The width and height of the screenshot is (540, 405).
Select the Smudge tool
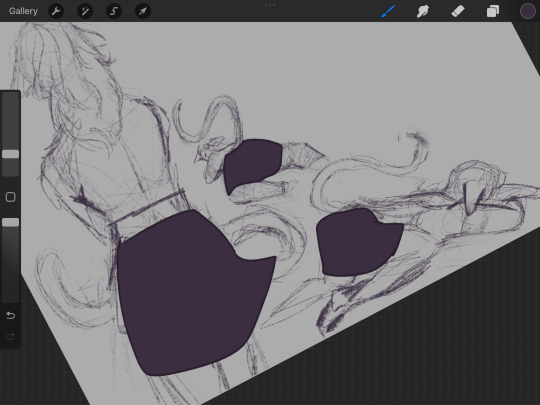423,11
